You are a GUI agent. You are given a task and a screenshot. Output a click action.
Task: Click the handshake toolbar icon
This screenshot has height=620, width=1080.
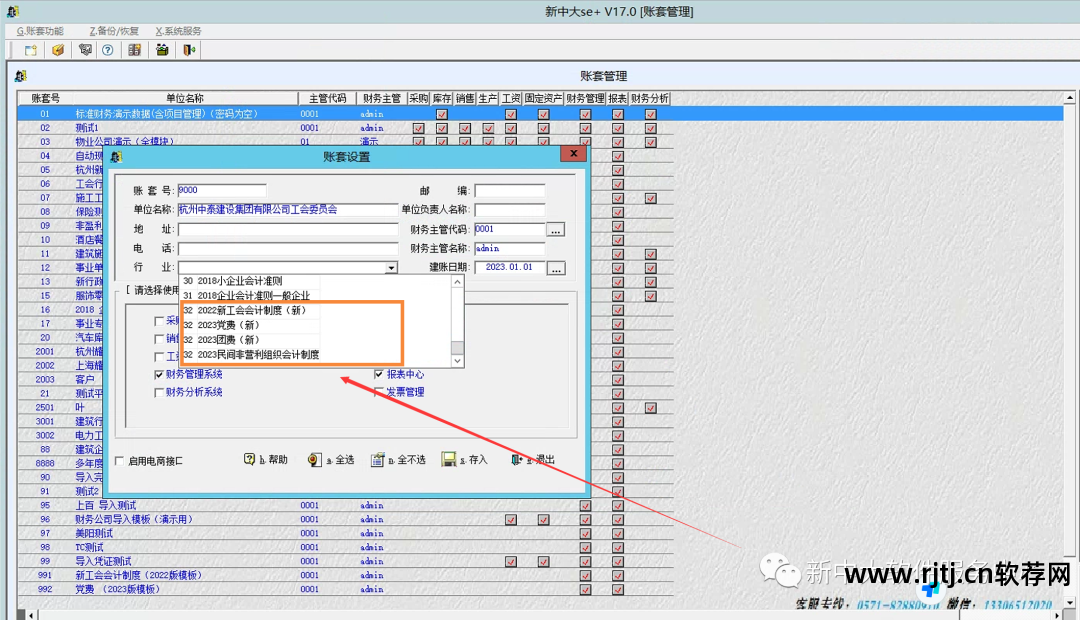[85, 50]
